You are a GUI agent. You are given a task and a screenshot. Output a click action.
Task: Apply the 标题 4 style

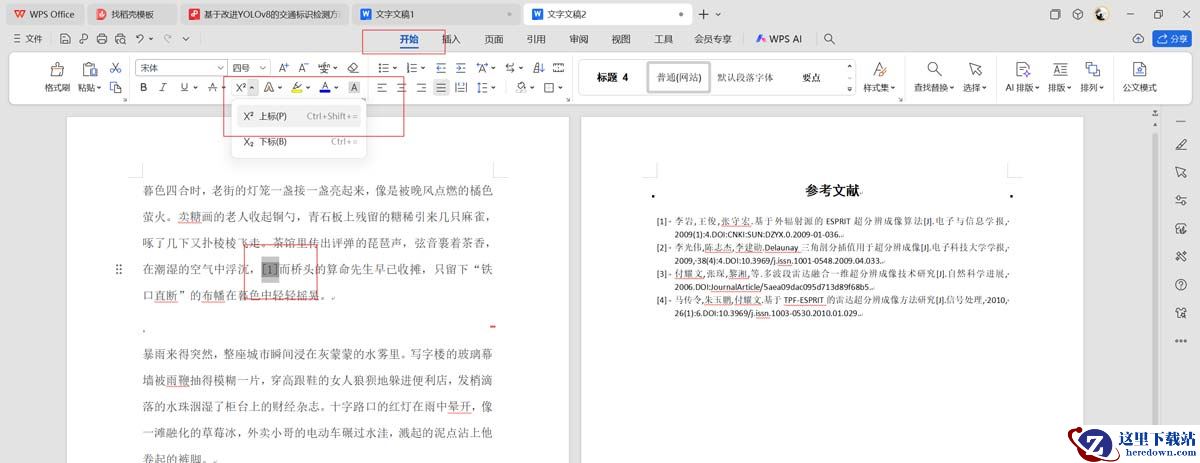click(613, 77)
